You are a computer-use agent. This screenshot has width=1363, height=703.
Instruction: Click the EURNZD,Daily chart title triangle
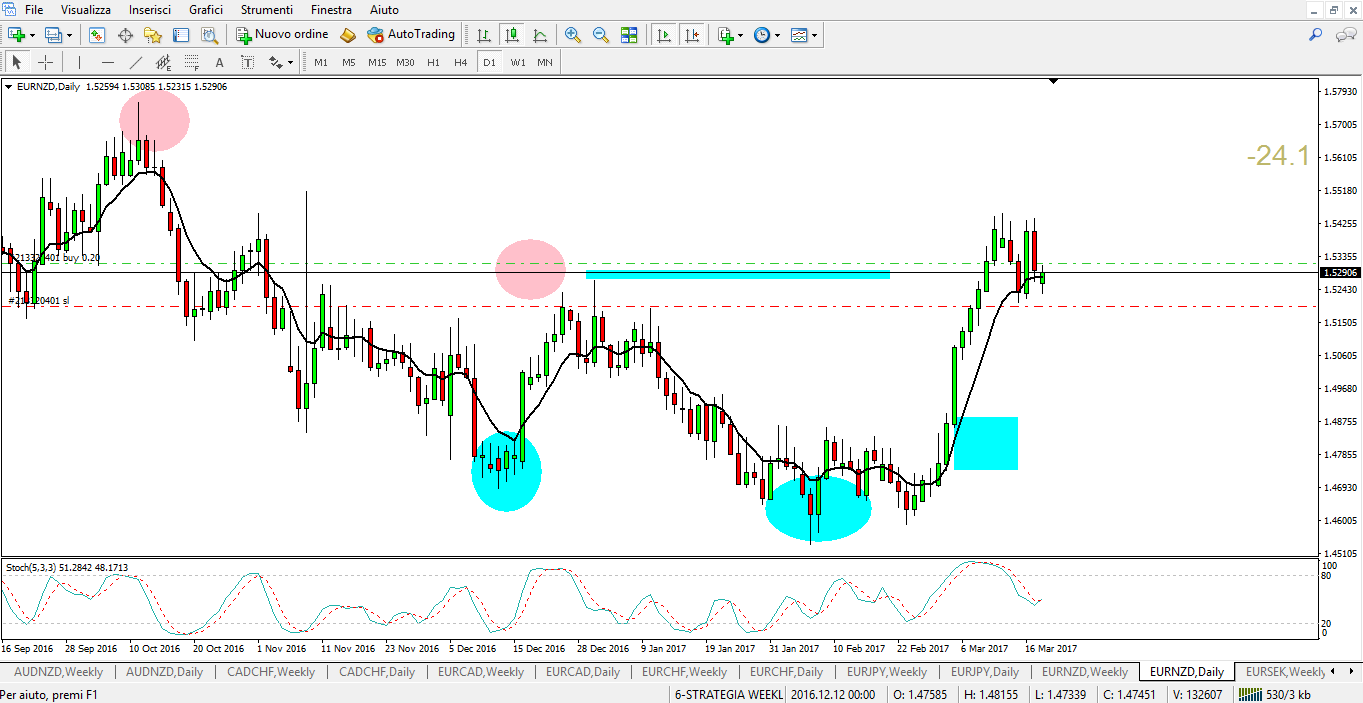click(x=10, y=87)
